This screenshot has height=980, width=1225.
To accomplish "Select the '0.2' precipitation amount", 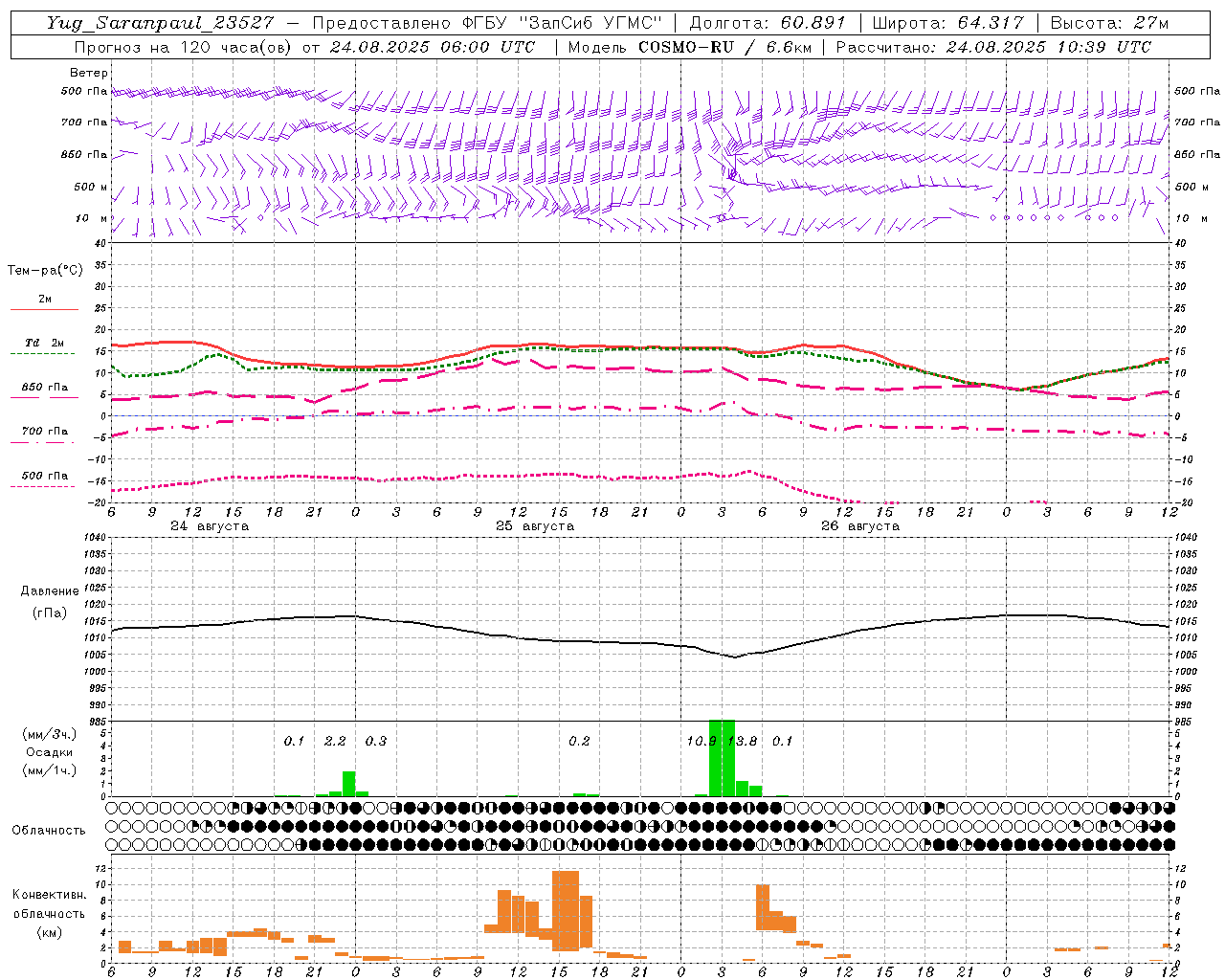I will (x=579, y=741).
